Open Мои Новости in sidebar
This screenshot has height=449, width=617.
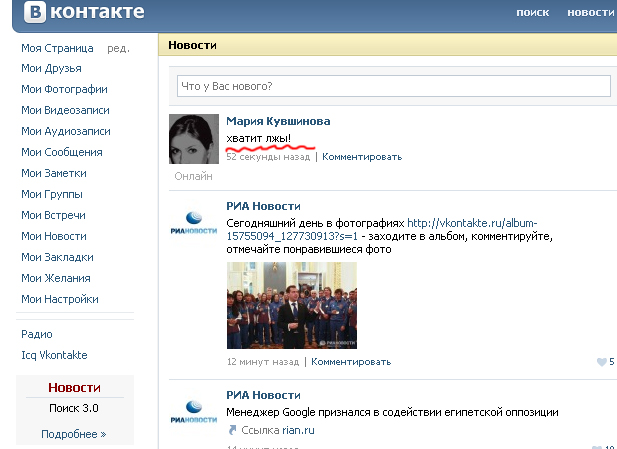point(54,236)
